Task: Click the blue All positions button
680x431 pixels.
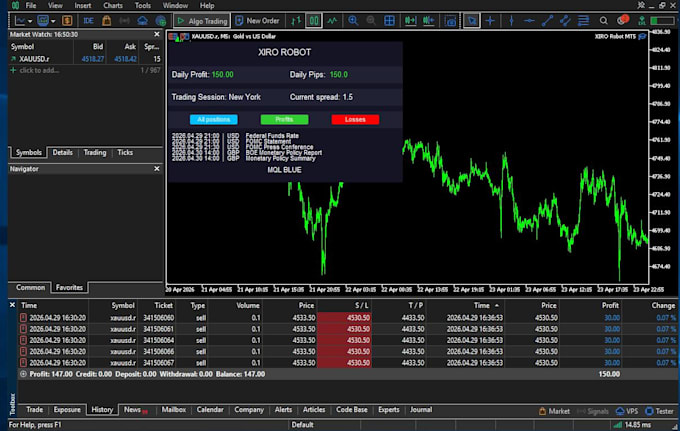Action: [x=213, y=119]
